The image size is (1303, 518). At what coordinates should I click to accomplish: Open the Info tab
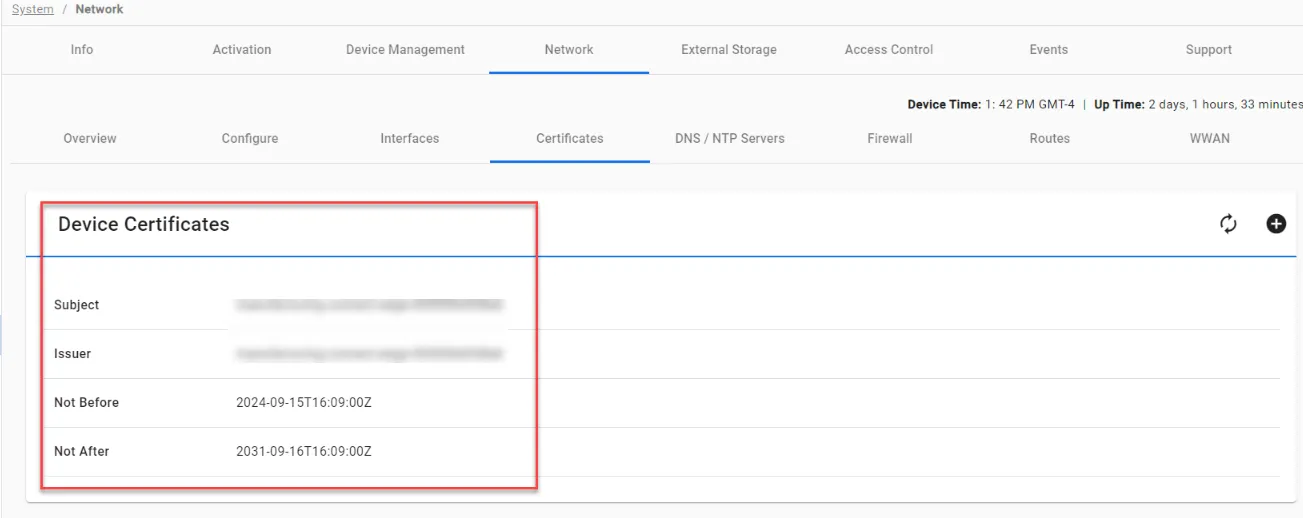pos(82,49)
